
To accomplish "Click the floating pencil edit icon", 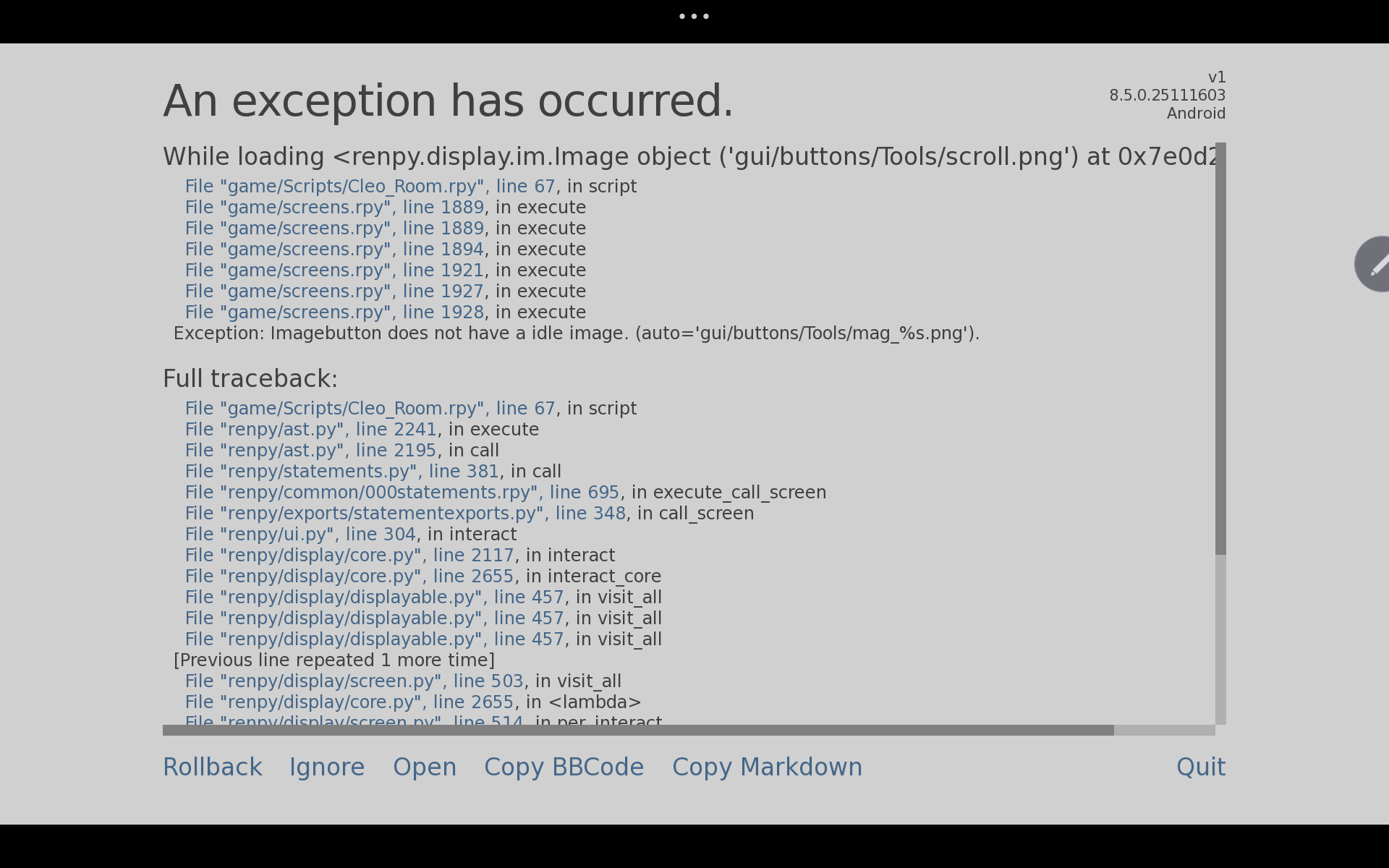I will pyautogui.click(x=1372, y=264).
